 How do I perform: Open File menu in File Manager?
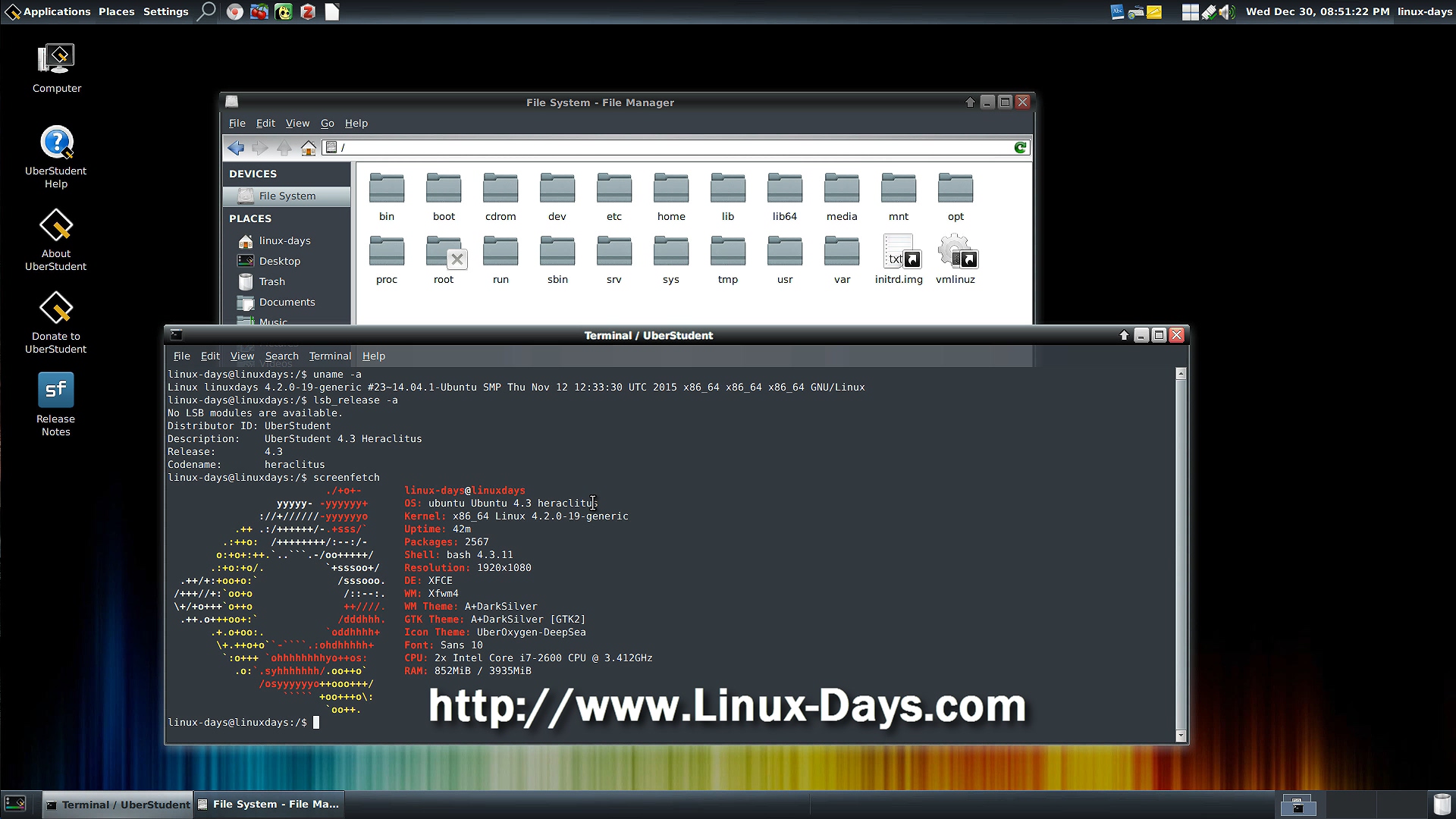[x=237, y=123]
